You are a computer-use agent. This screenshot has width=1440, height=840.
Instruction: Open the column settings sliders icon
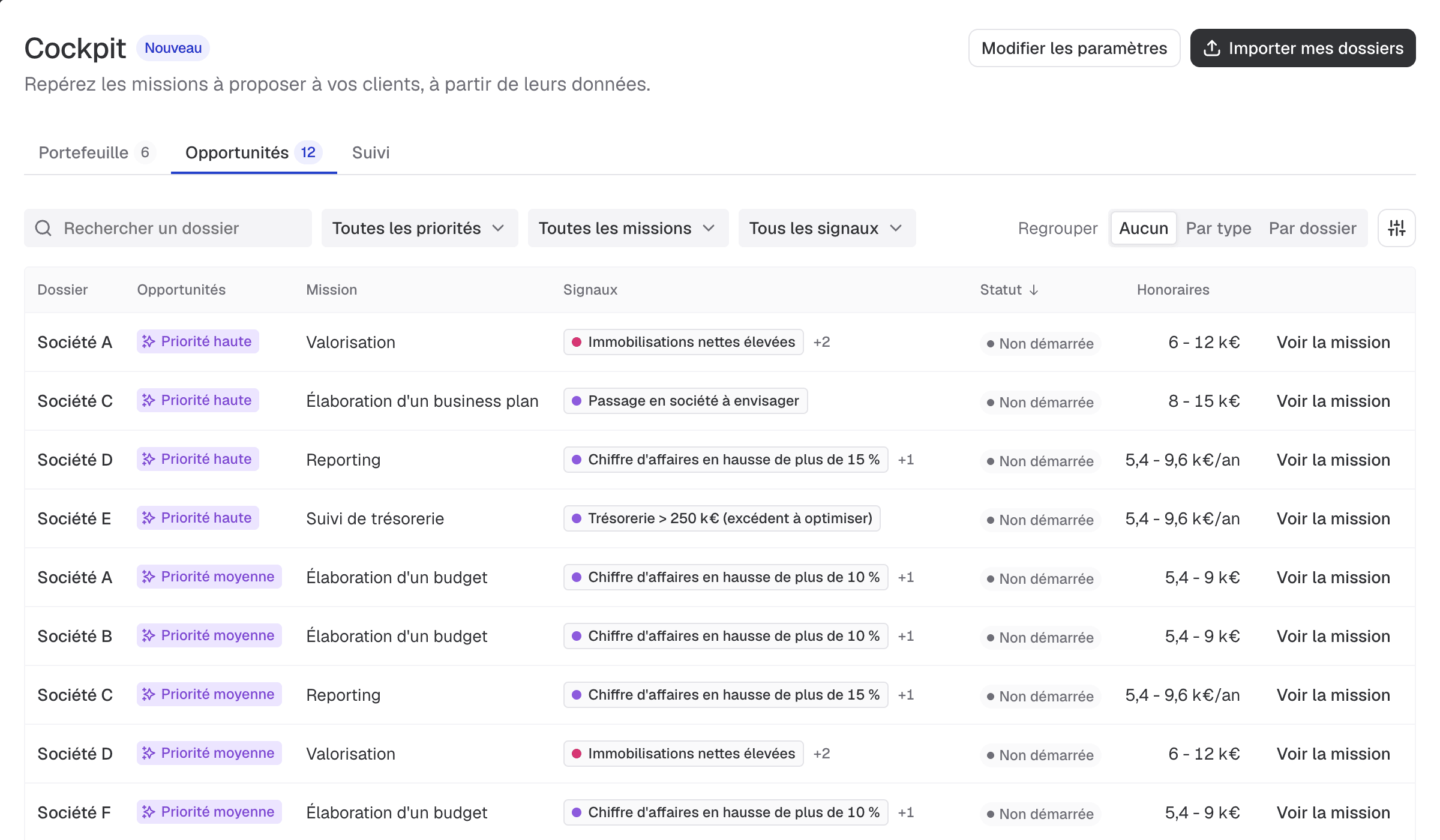pos(1397,228)
